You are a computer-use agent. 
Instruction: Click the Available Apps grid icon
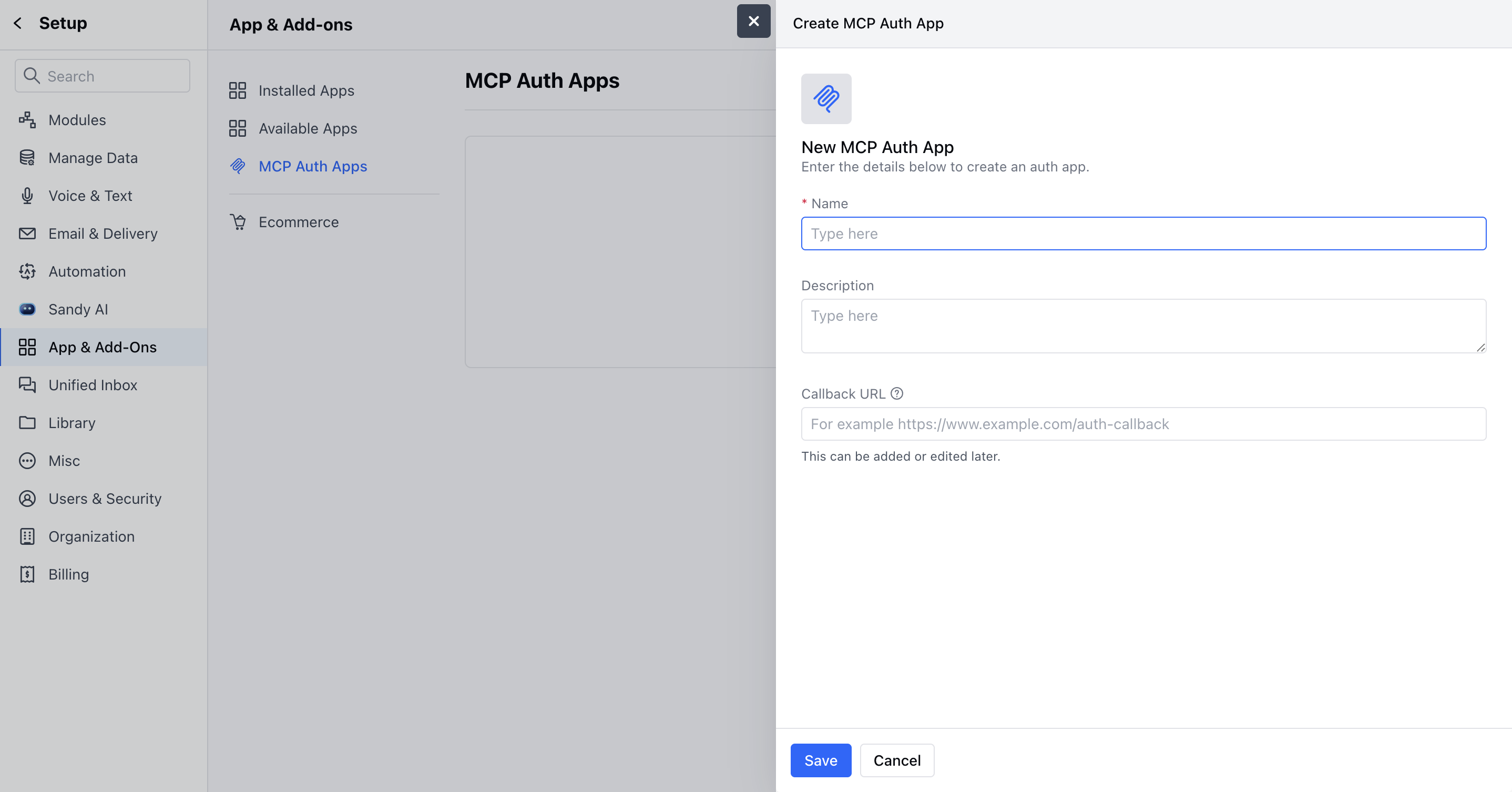pyautogui.click(x=237, y=128)
